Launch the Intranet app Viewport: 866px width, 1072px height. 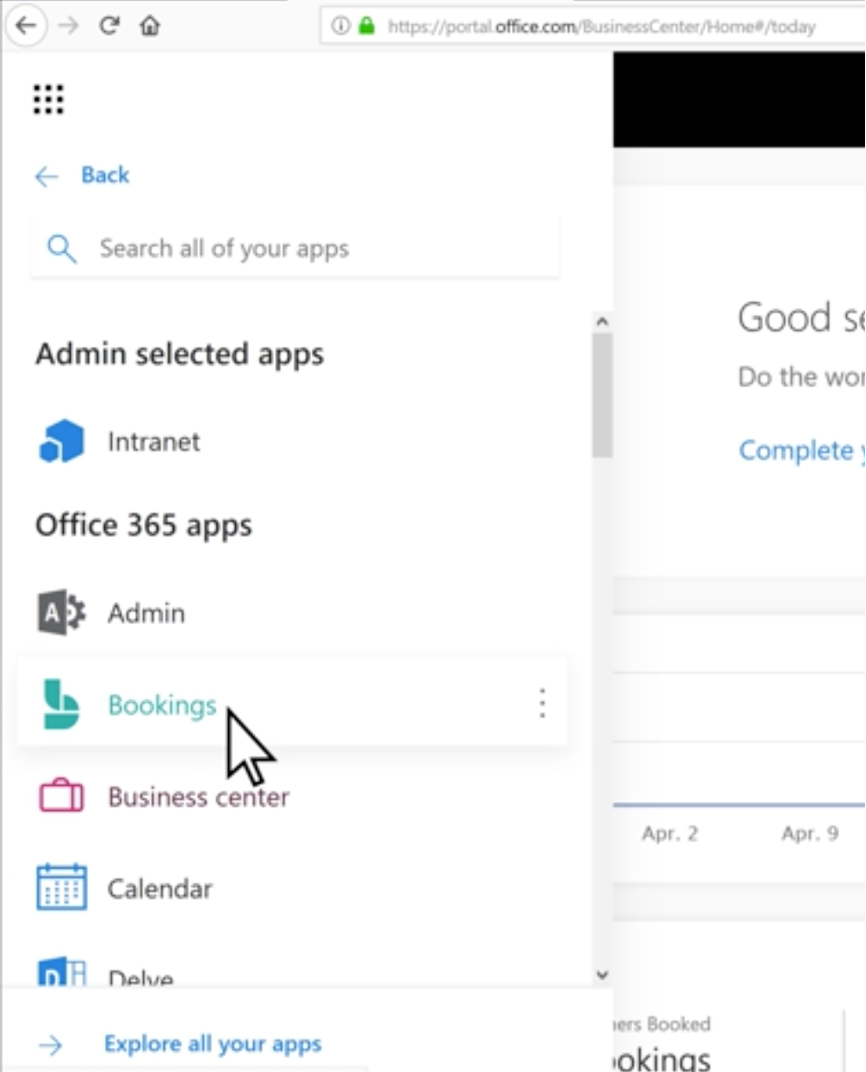pyautogui.click(x=154, y=442)
